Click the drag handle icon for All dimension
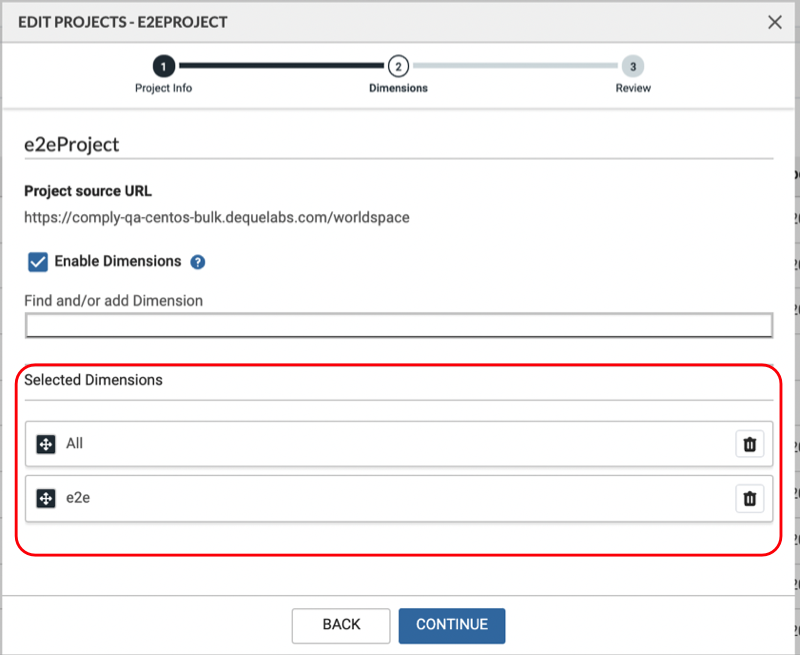This screenshot has height=655, width=800. coord(45,444)
